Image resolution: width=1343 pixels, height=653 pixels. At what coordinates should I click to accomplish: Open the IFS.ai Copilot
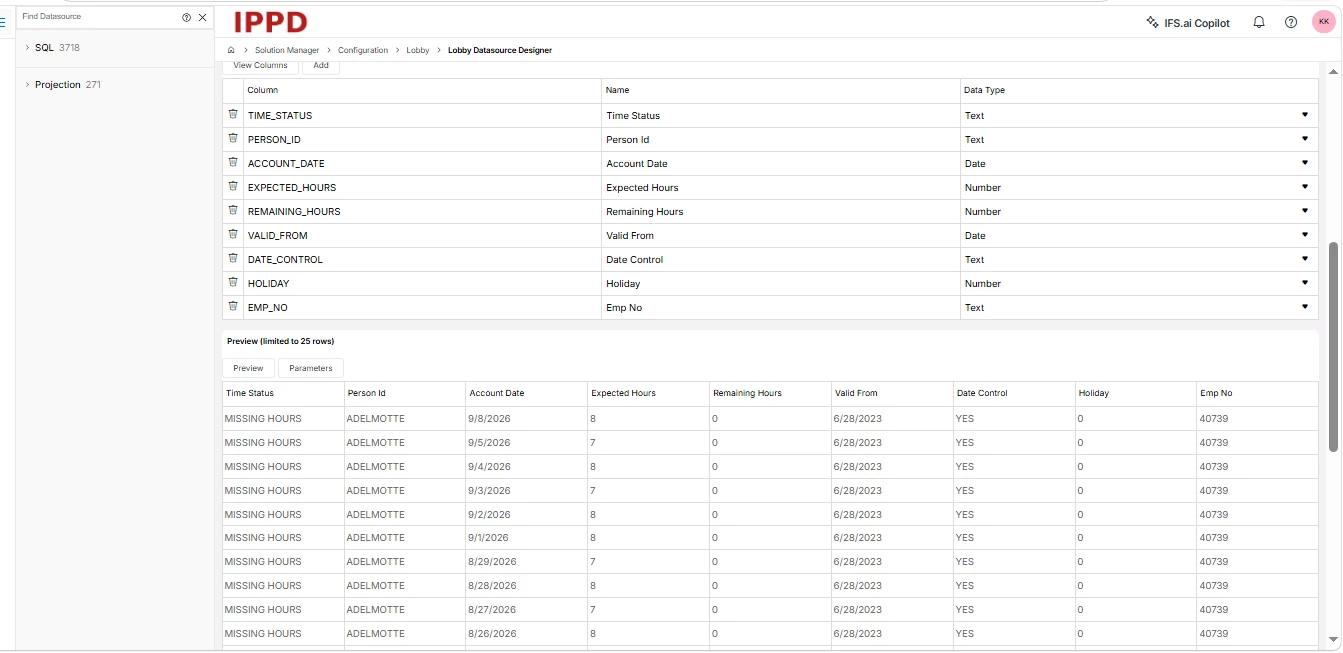[x=1188, y=22]
